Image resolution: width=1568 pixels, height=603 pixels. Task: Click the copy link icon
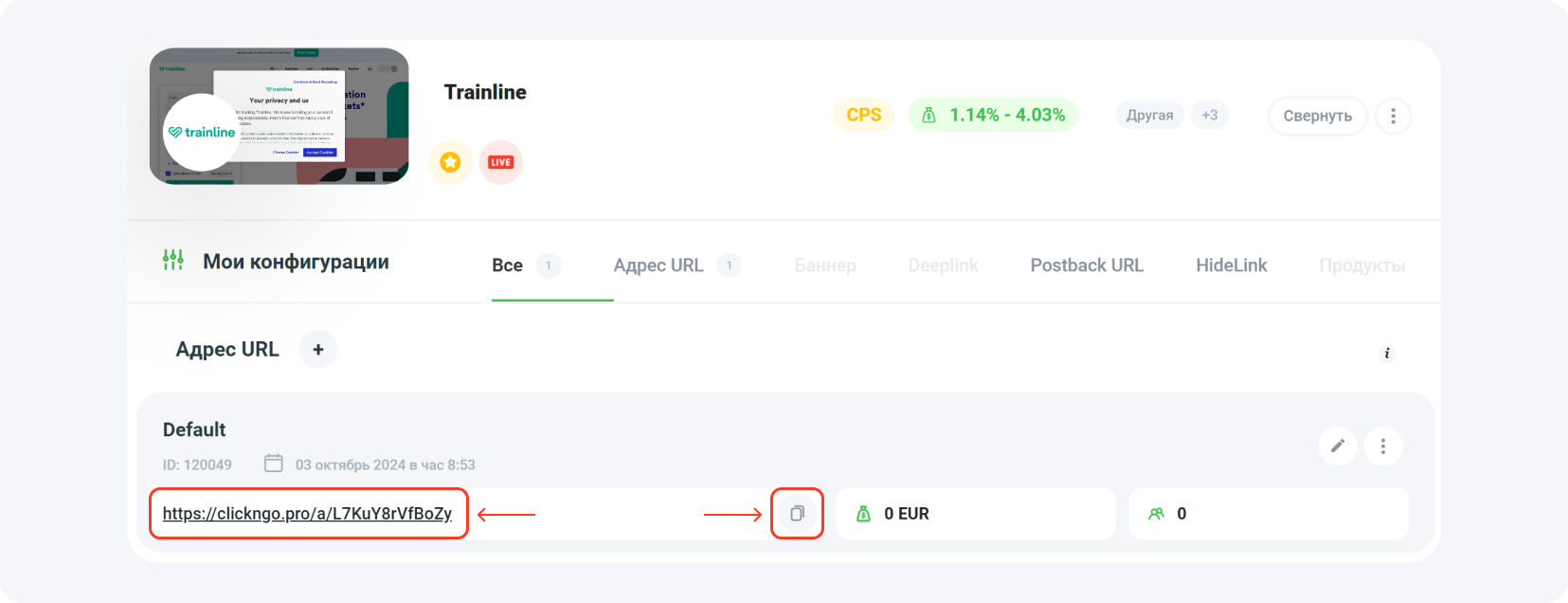pyautogui.click(x=797, y=514)
